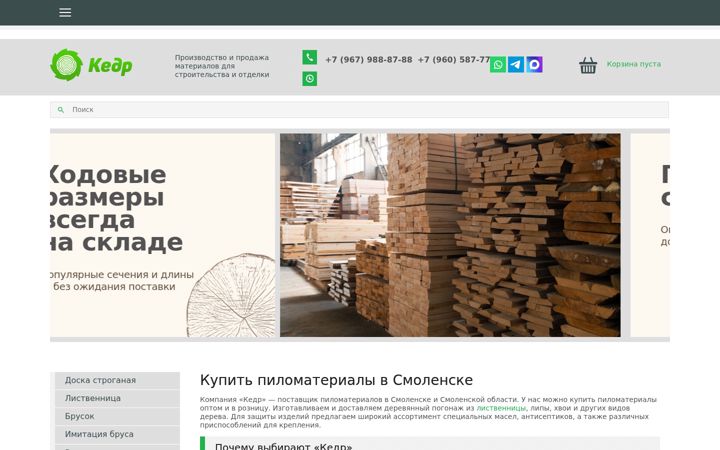Click the Кедр logo
This screenshot has height=450, width=720.
point(91,65)
